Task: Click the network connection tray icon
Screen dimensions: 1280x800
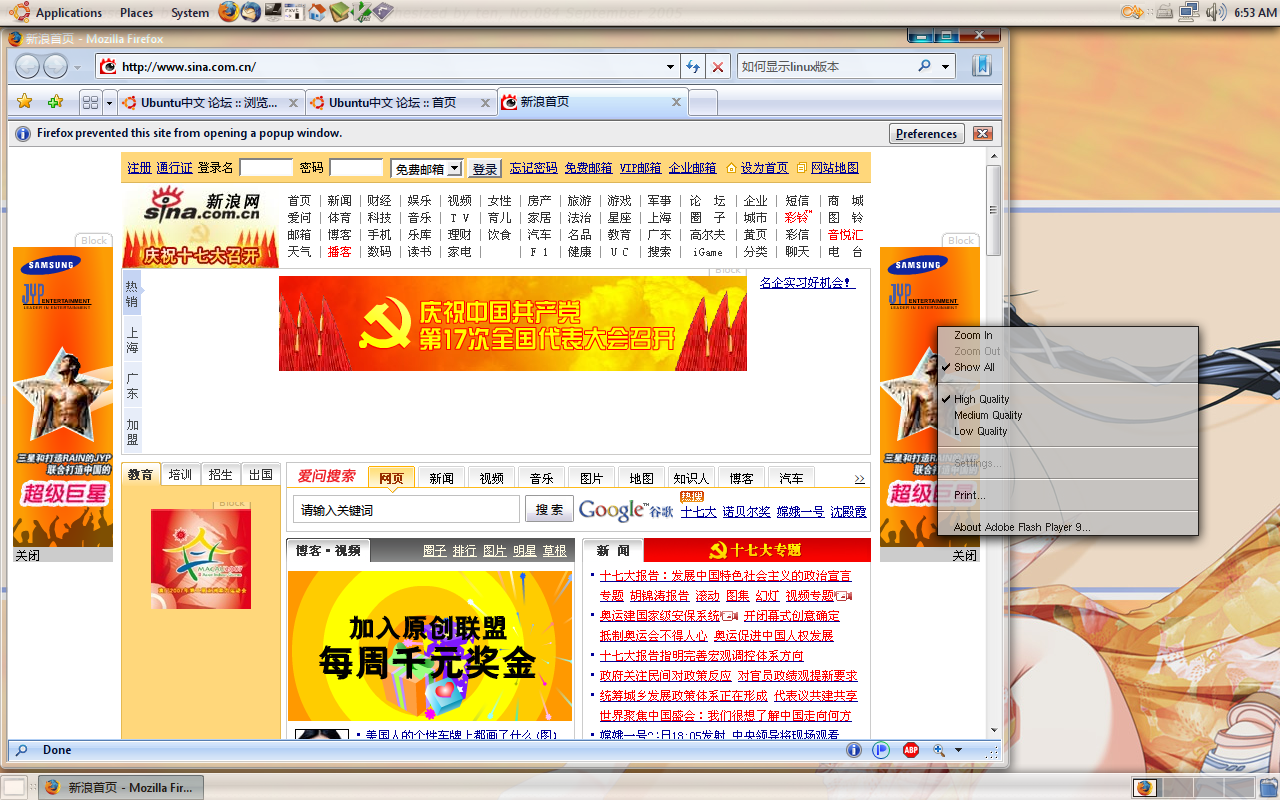Action: point(1189,12)
